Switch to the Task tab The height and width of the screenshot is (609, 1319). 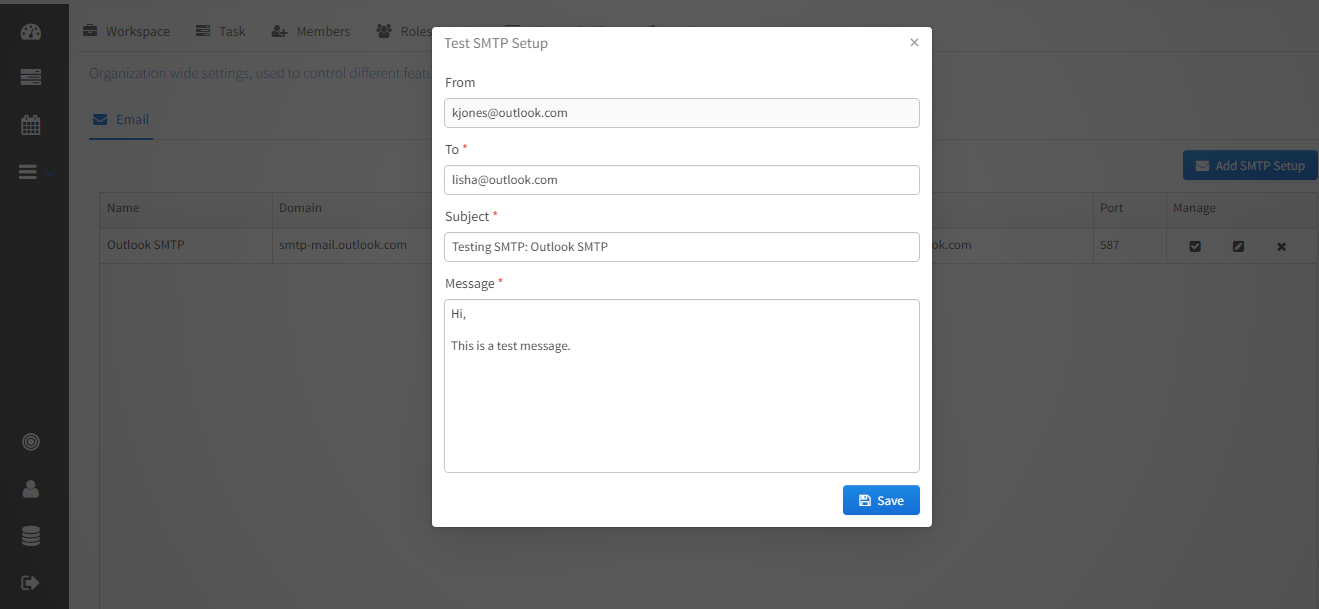(x=221, y=31)
